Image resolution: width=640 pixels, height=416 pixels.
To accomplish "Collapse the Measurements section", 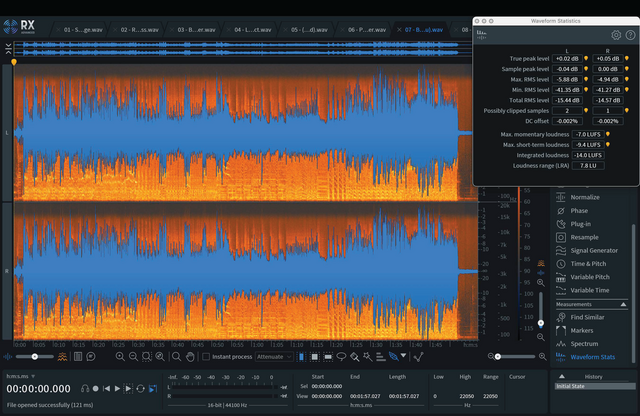I will 623,305.
